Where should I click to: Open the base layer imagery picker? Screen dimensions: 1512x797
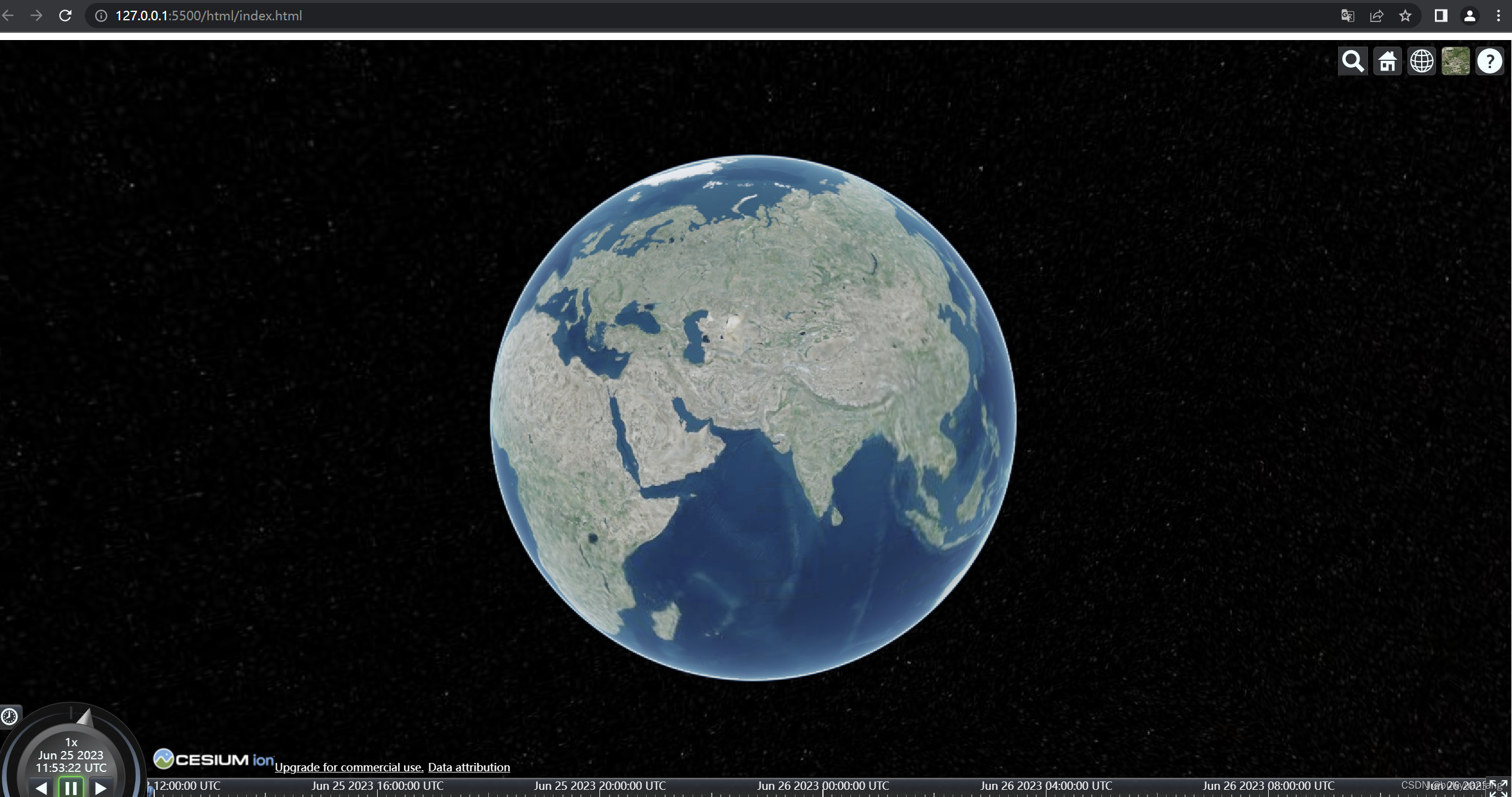point(1455,61)
